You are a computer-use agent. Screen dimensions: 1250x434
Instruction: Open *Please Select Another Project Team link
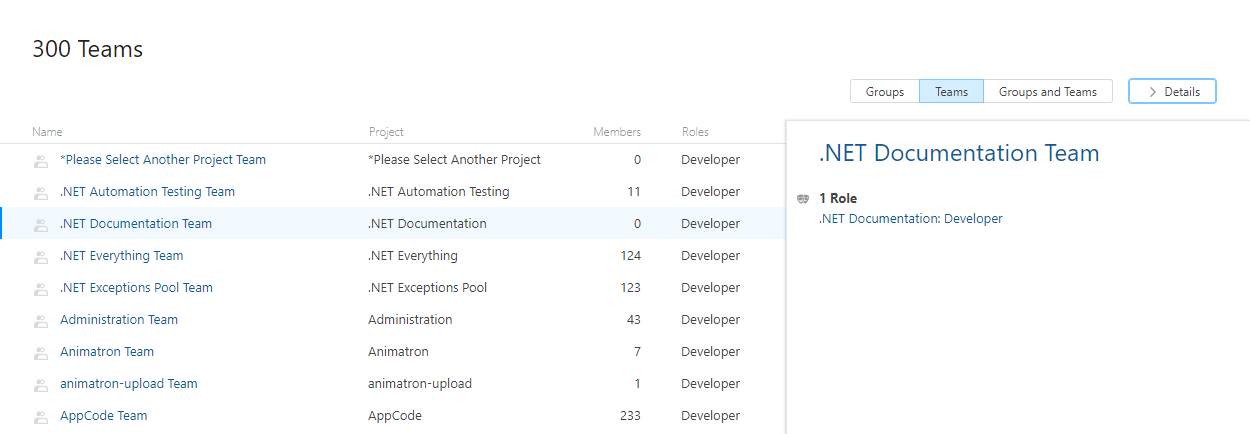(x=163, y=160)
